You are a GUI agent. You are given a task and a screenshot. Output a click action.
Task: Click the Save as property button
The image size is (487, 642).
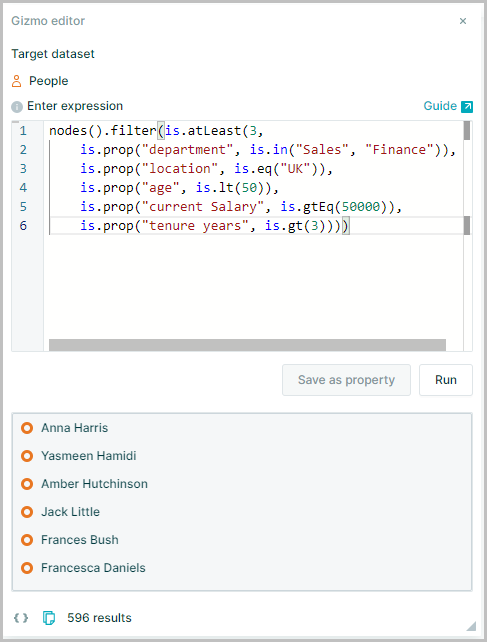coord(346,380)
